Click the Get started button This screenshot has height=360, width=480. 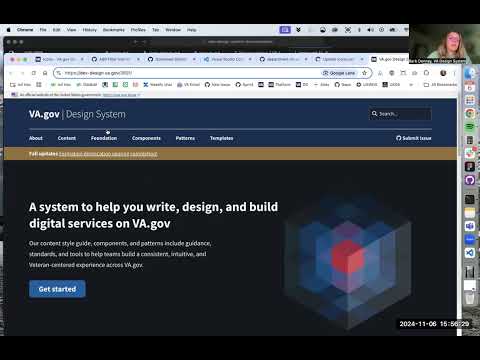pyautogui.click(x=57, y=289)
